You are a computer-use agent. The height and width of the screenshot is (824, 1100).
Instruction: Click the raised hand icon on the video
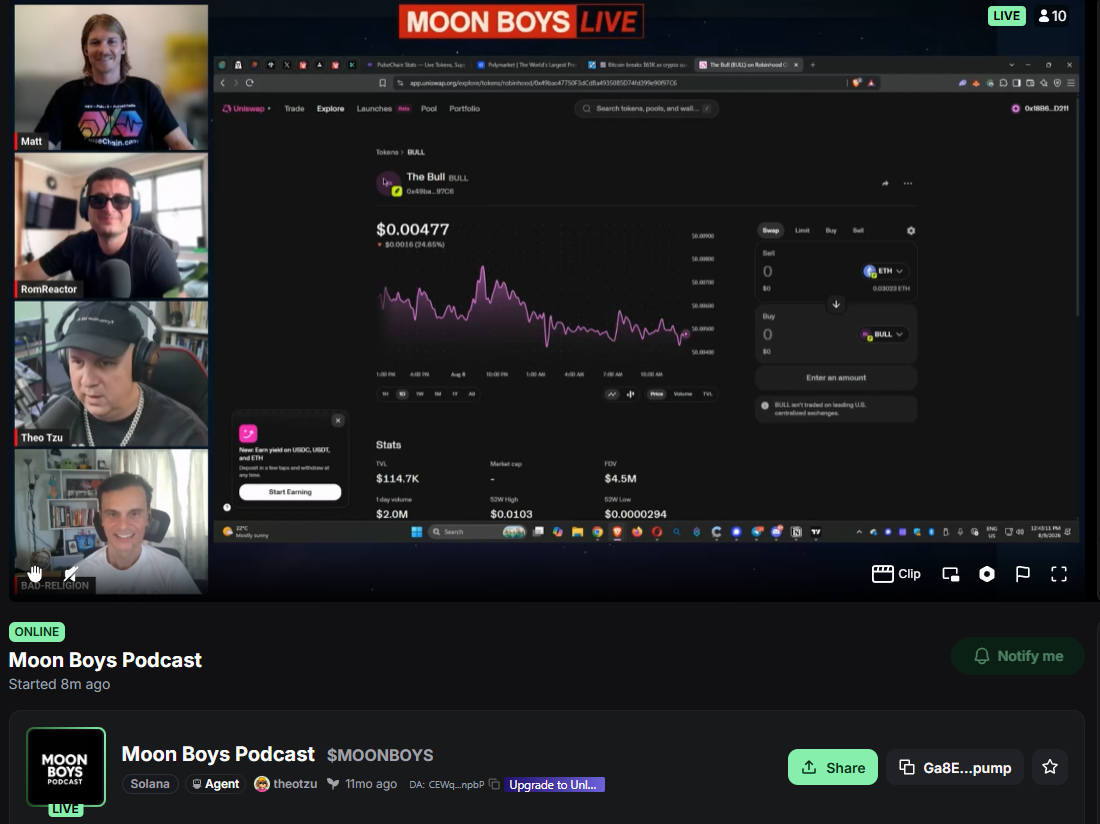tap(34, 574)
